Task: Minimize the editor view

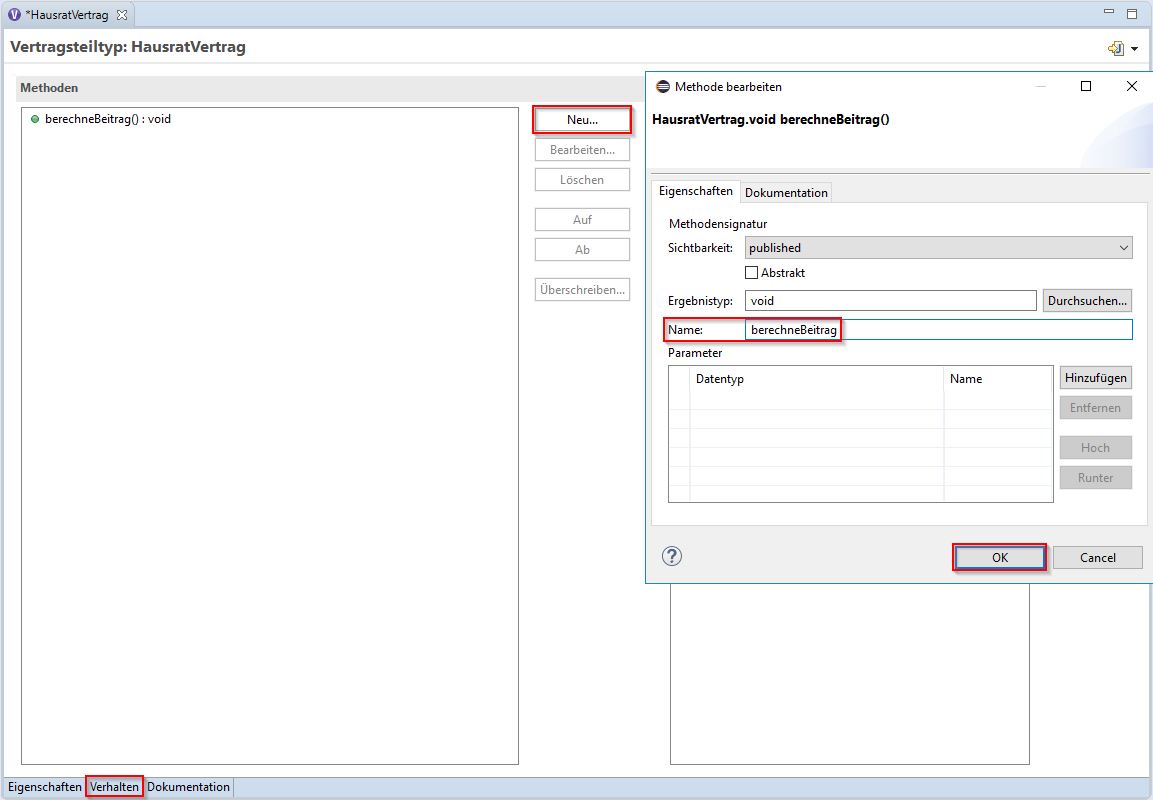Action: click(x=1110, y=12)
